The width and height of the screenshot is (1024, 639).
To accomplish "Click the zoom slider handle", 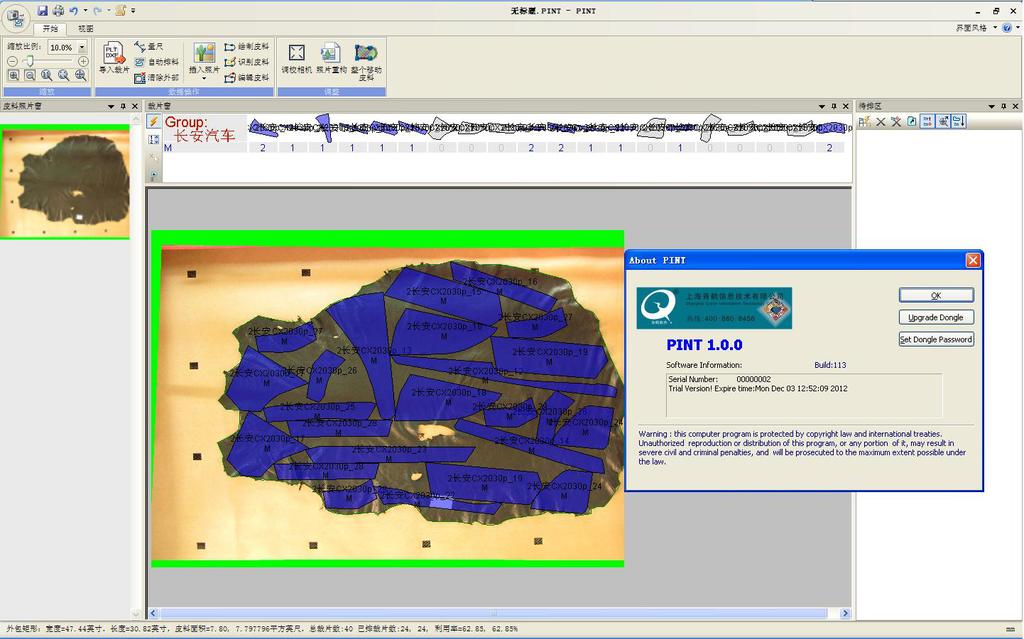I will click(x=29, y=61).
